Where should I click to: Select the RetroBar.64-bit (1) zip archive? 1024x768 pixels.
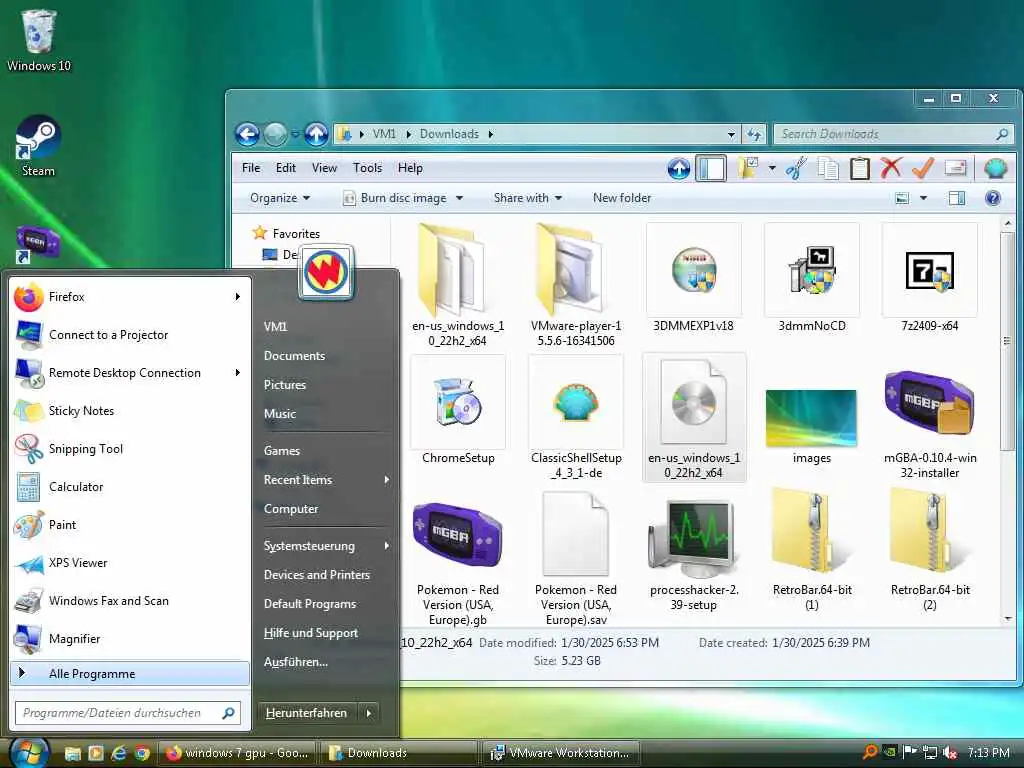(x=812, y=552)
